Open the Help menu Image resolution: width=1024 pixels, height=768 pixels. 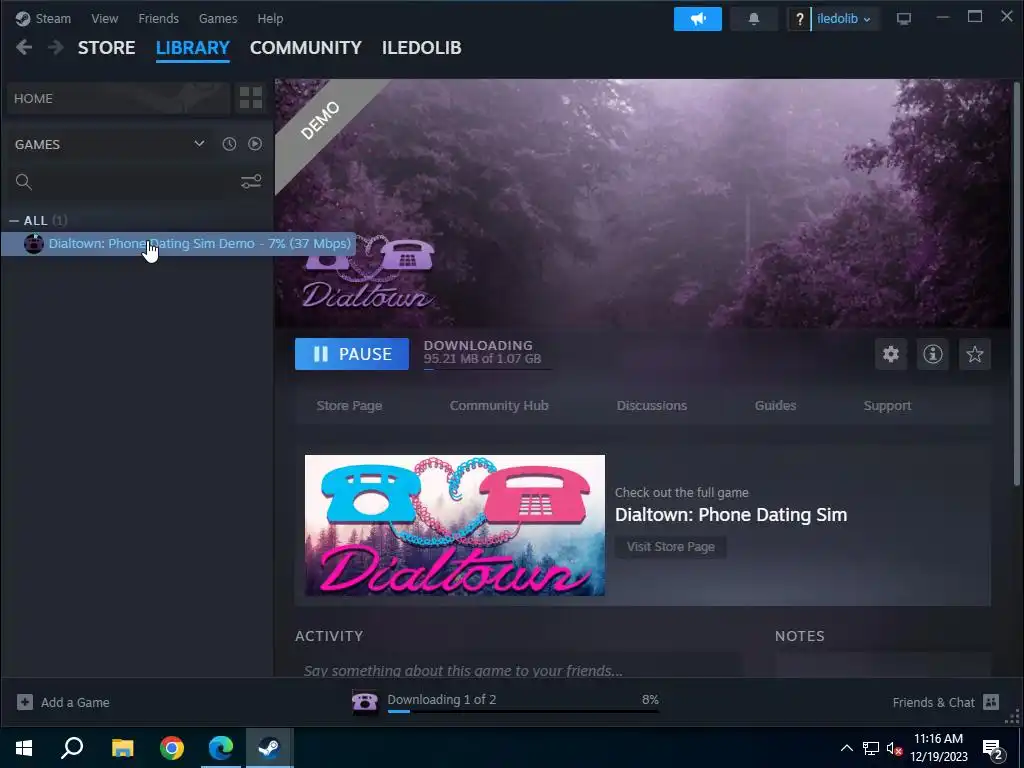[x=270, y=18]
